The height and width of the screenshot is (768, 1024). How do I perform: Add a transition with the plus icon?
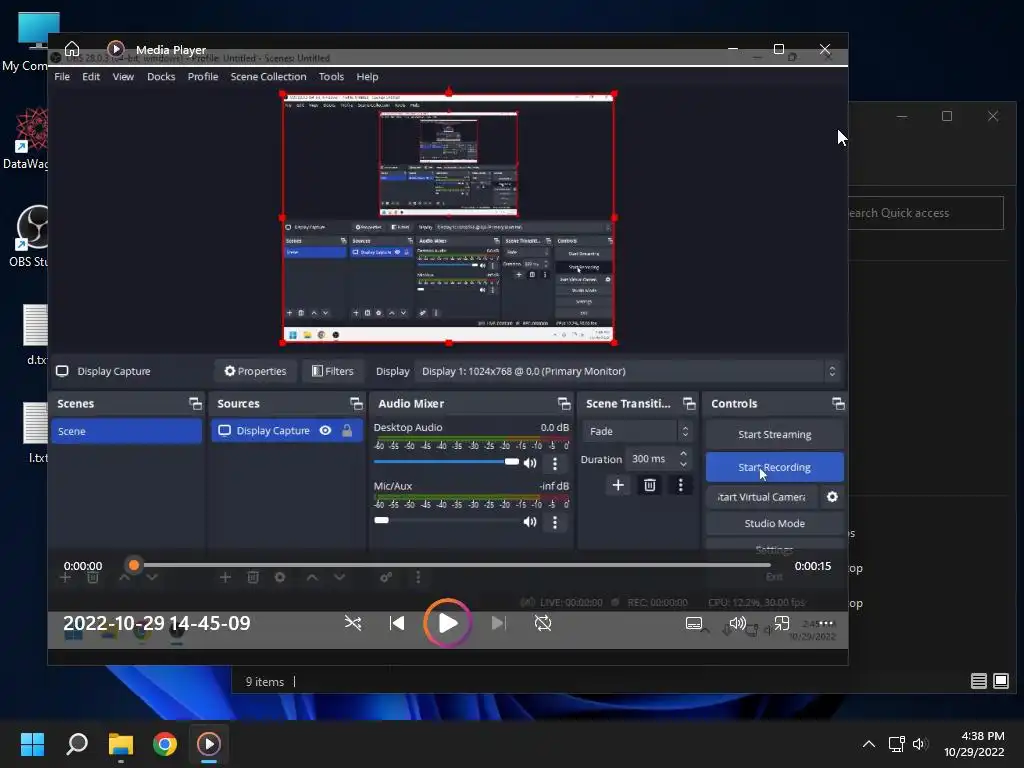(x=618, y=485)
